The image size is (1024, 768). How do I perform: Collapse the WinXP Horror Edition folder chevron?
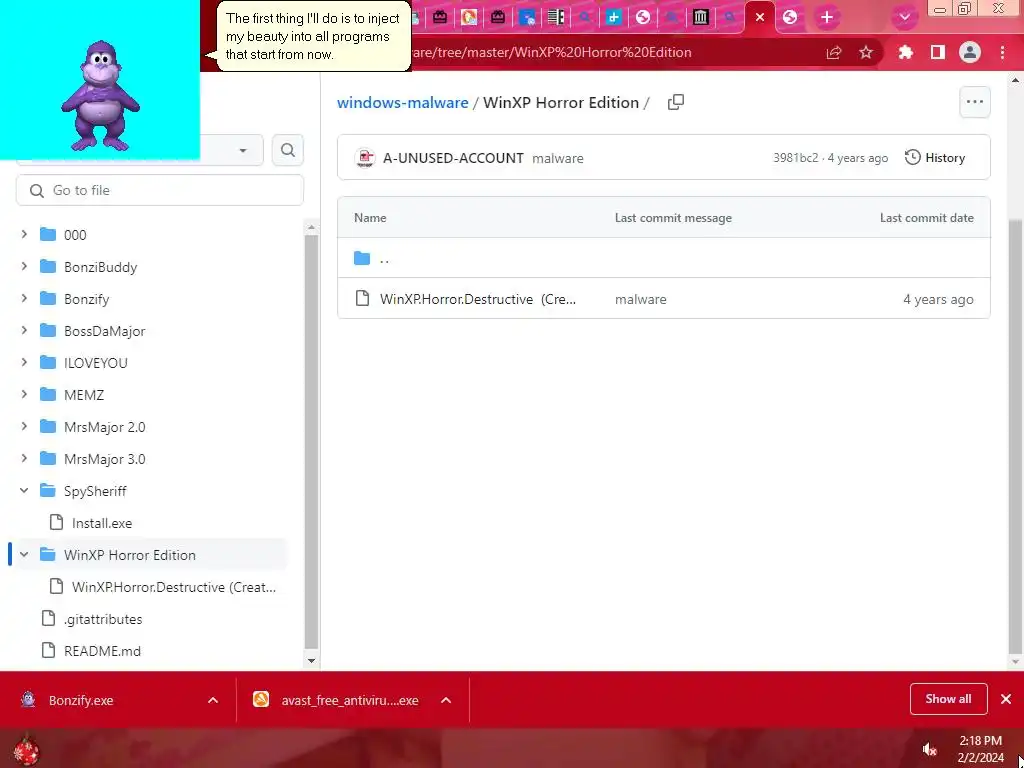pos(24,555)
